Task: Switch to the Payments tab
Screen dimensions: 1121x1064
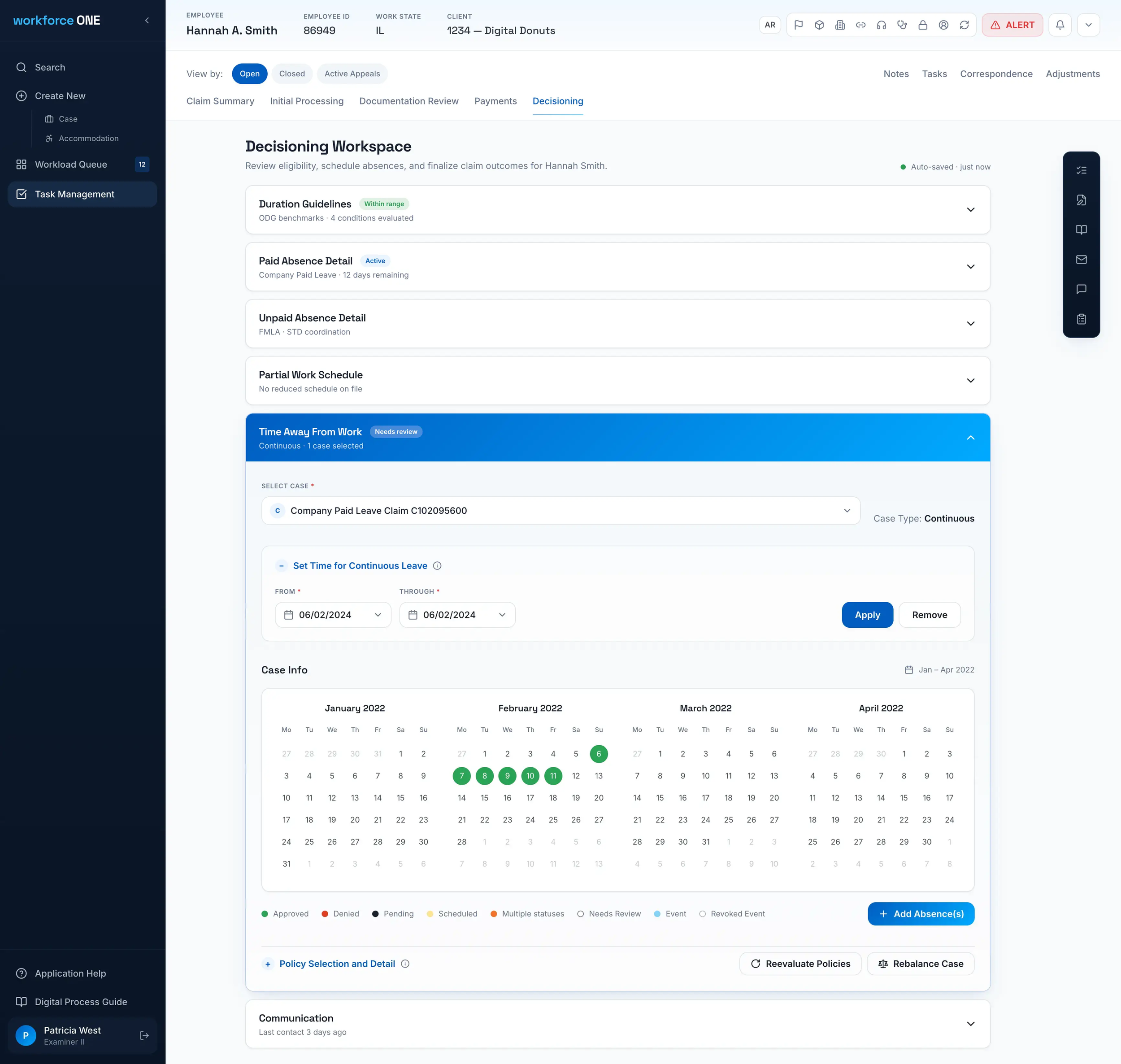Action: [x=495, y=101]
